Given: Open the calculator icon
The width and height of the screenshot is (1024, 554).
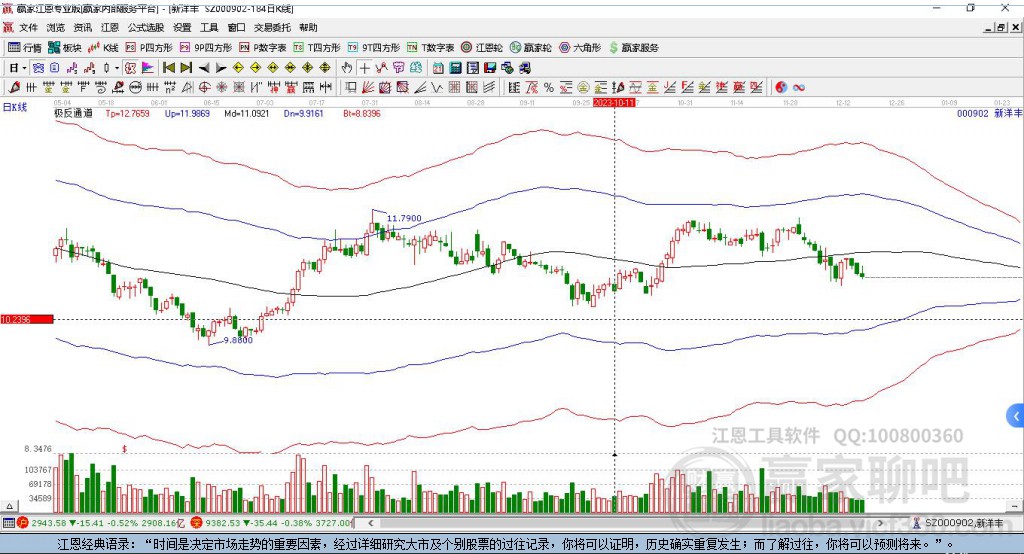Looking at the screenshot, I should point(456,68).
